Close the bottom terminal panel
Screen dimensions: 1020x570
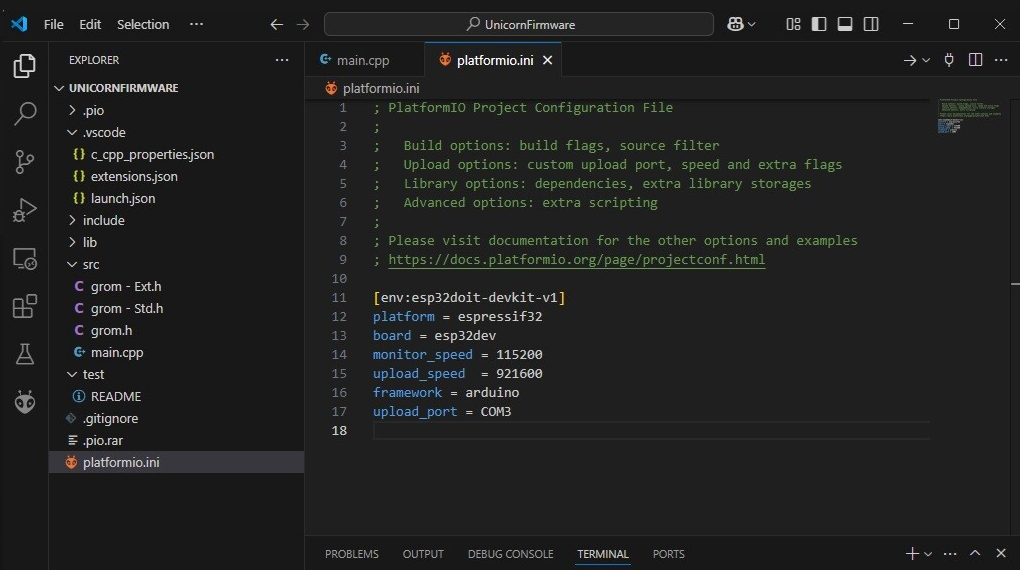click(x=1001, y=553)
